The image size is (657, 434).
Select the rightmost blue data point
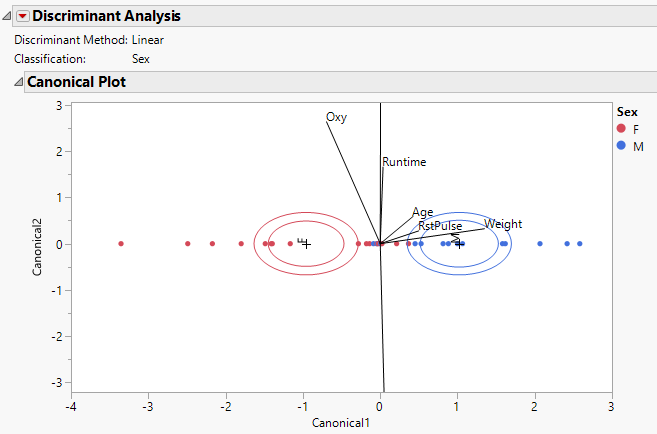[579, 244]
